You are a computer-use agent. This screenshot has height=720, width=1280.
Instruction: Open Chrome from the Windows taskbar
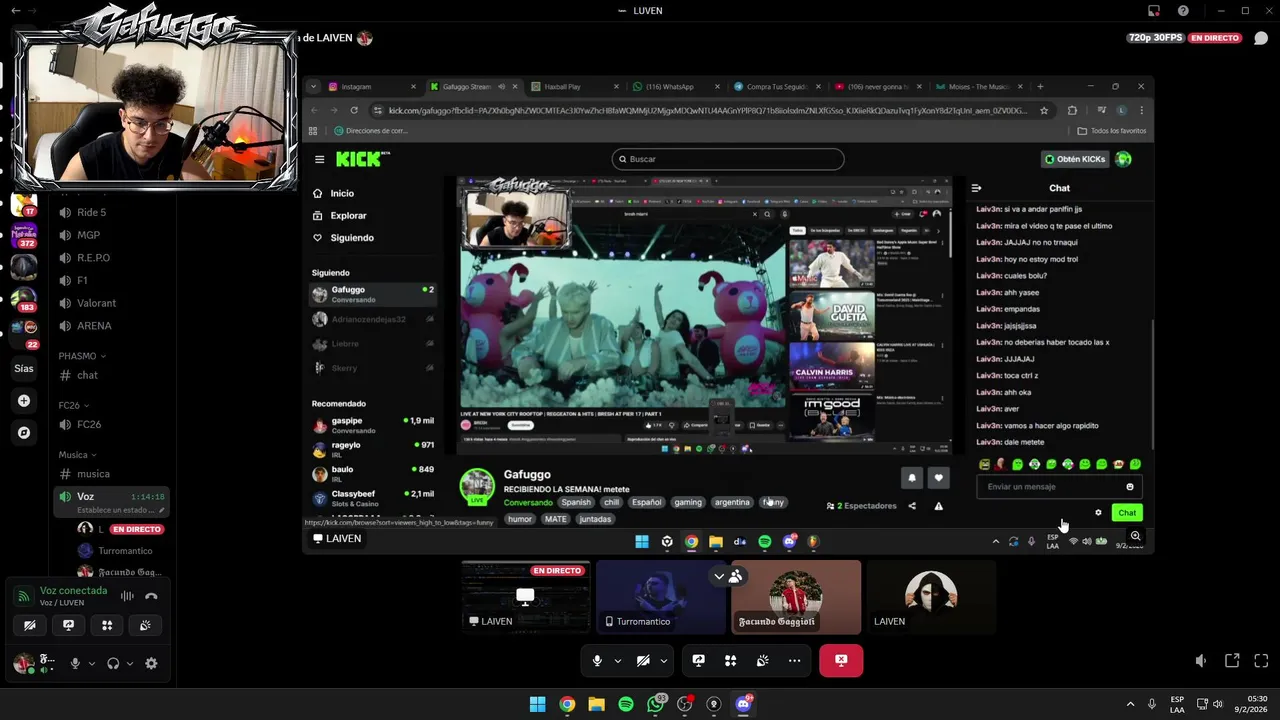(567, 704)
